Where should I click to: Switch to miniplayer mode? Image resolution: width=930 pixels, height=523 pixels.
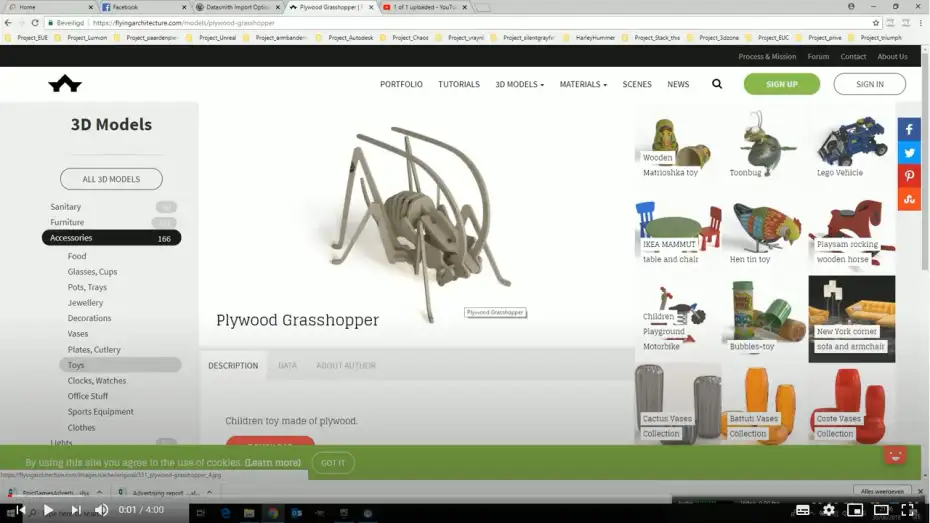click(x=855, y=510)
